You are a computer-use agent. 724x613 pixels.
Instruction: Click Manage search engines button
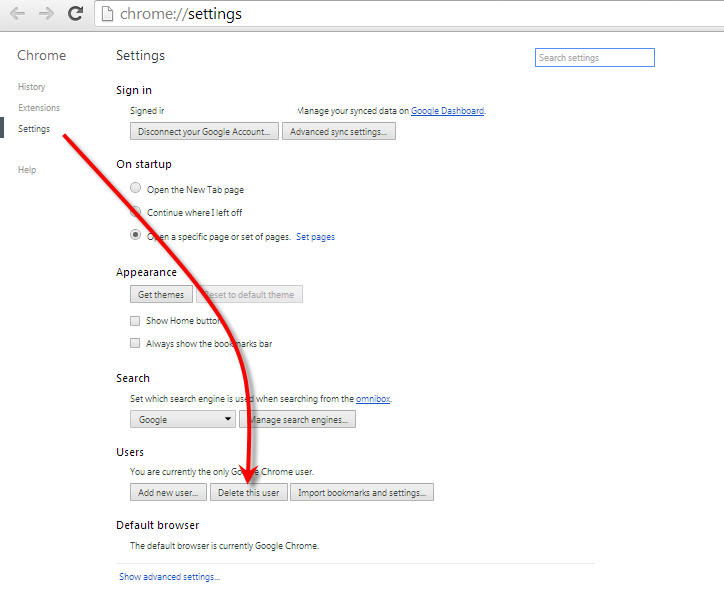(297, 420)
